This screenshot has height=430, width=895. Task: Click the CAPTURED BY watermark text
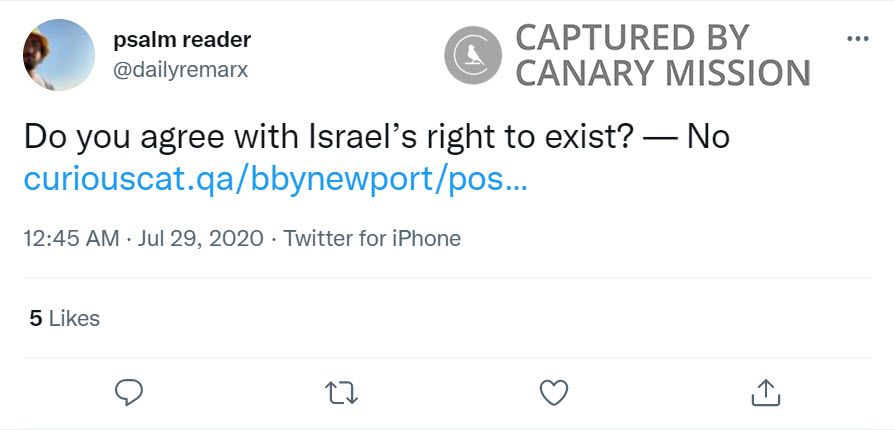coord(632,38)
